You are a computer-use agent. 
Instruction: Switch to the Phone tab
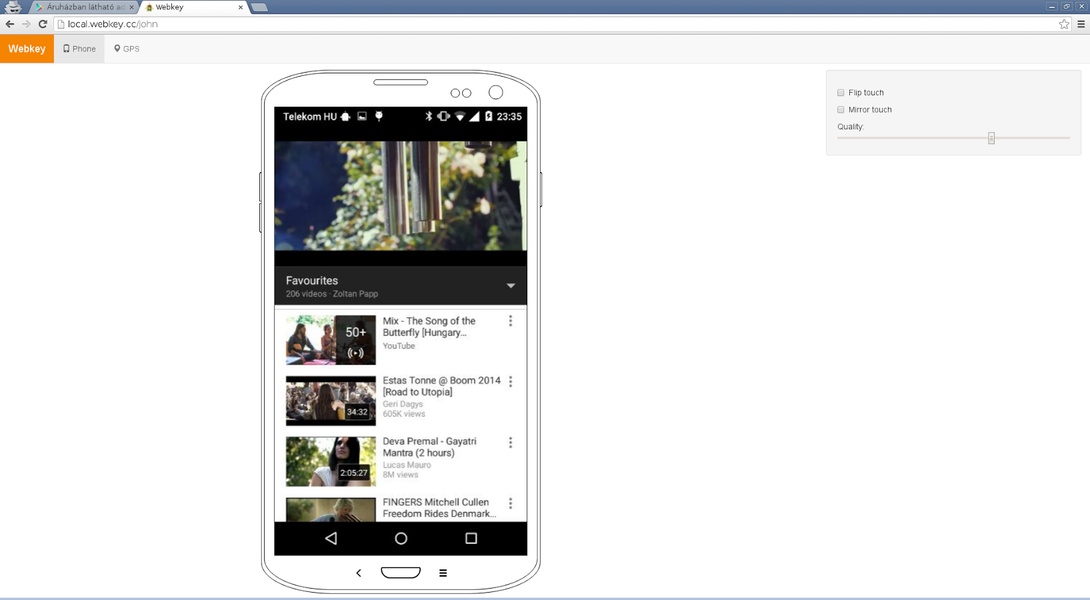click(x=79, y=49)
